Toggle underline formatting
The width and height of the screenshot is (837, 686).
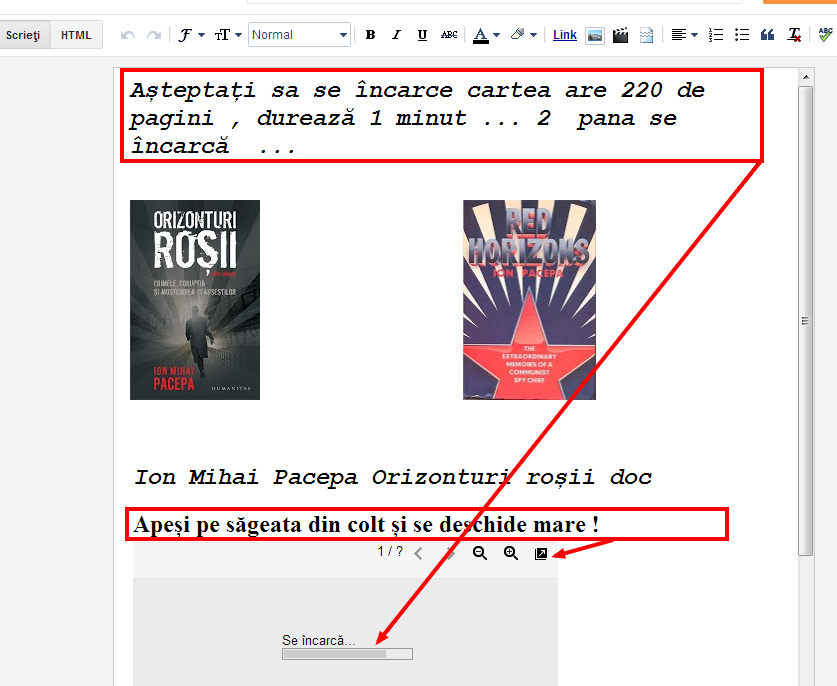tap(422, 35)
